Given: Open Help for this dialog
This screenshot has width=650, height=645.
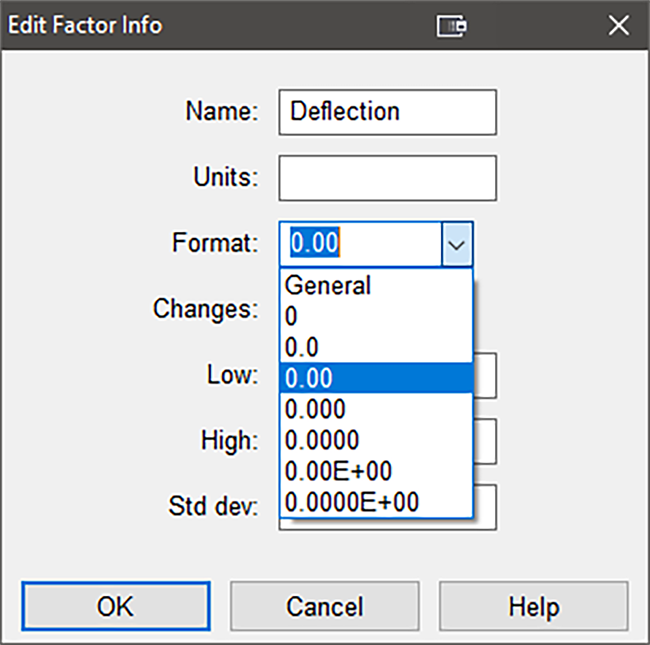Looking at the screenshot, I should (534, 606).
